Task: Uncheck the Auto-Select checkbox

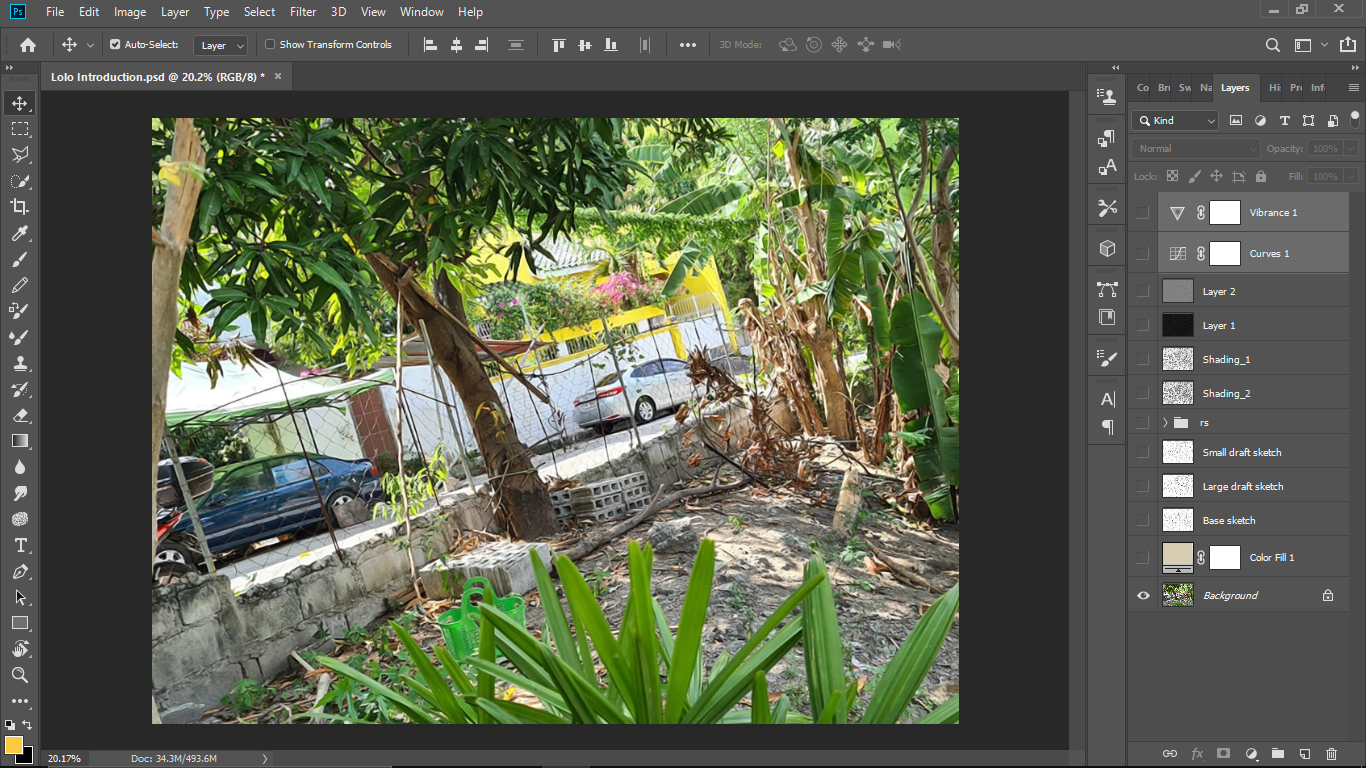Action: [115, 45]
